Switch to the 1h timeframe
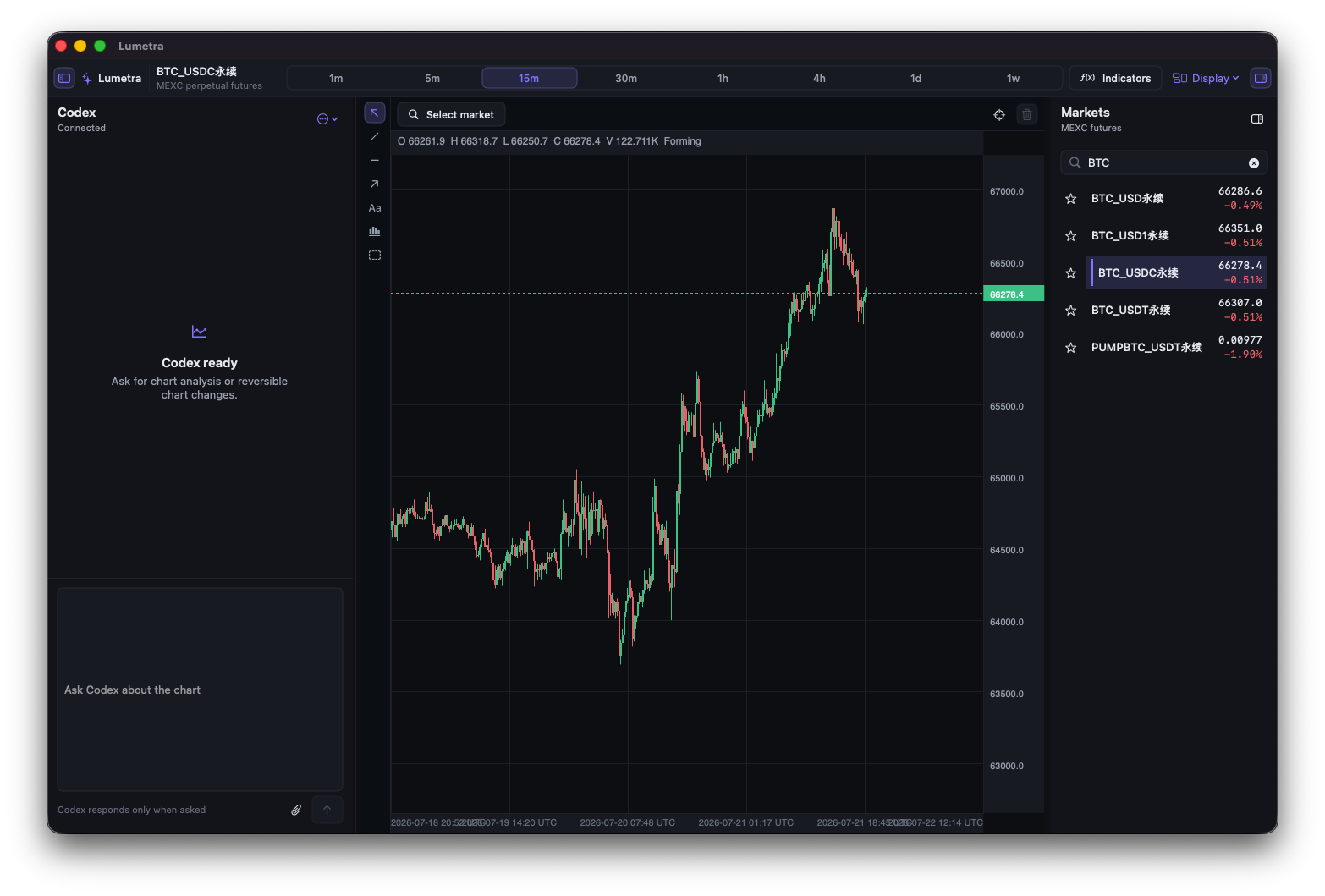The height and width of the screenshot is (896, 1325). coord(723,78)
